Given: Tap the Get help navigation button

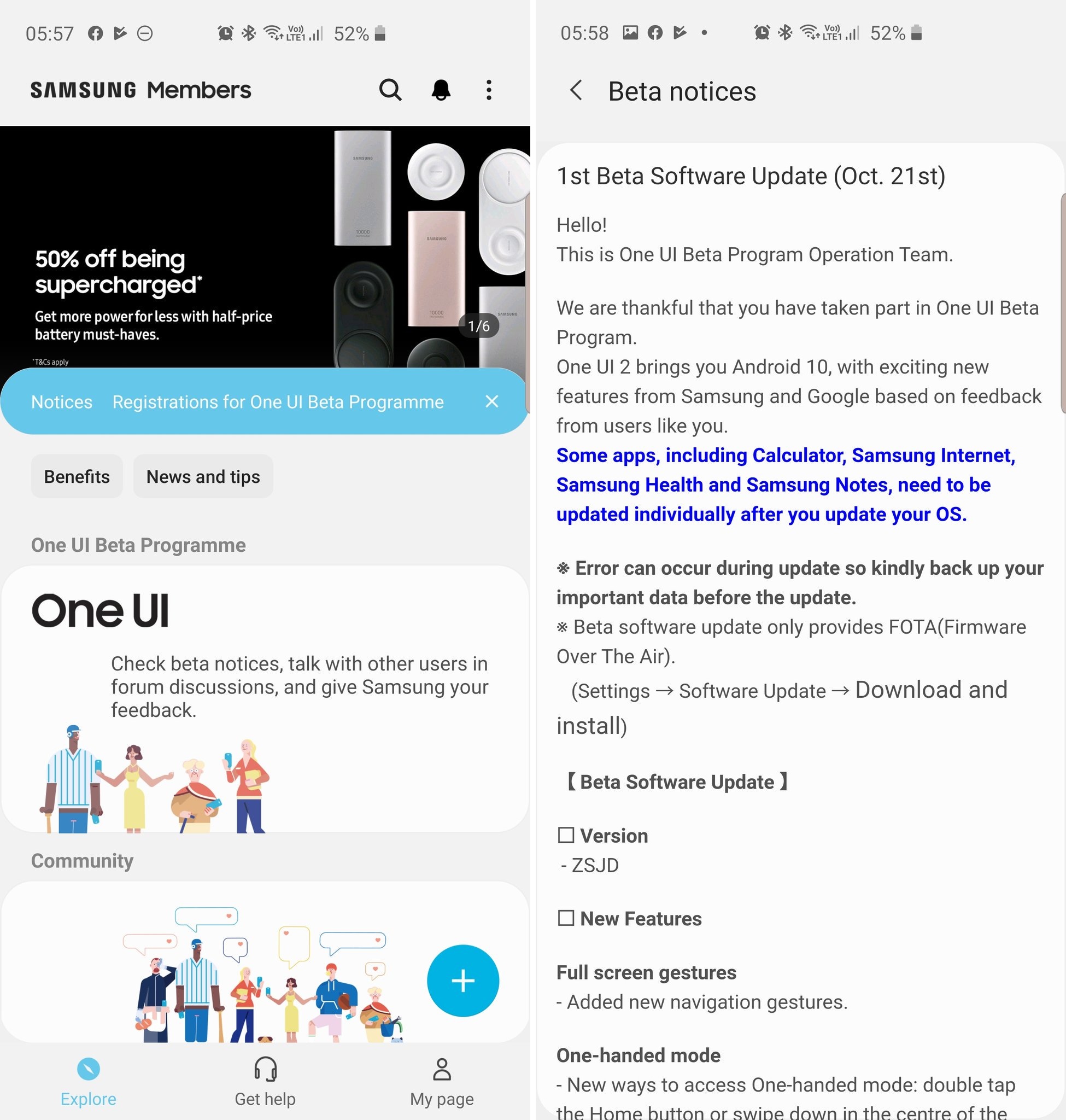Looking at the screenshot, I should [264, 1085].
